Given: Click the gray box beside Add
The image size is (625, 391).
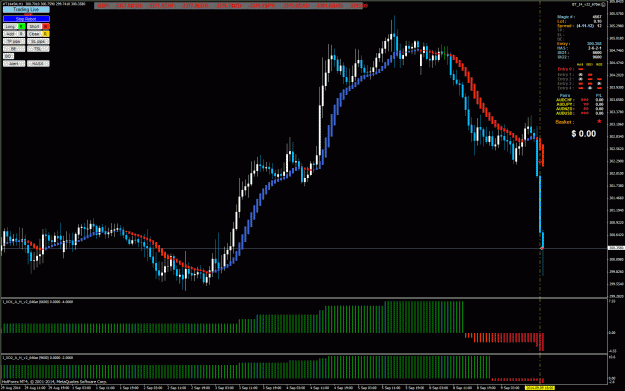Looking at the screenshot, I should pos(22,34).
